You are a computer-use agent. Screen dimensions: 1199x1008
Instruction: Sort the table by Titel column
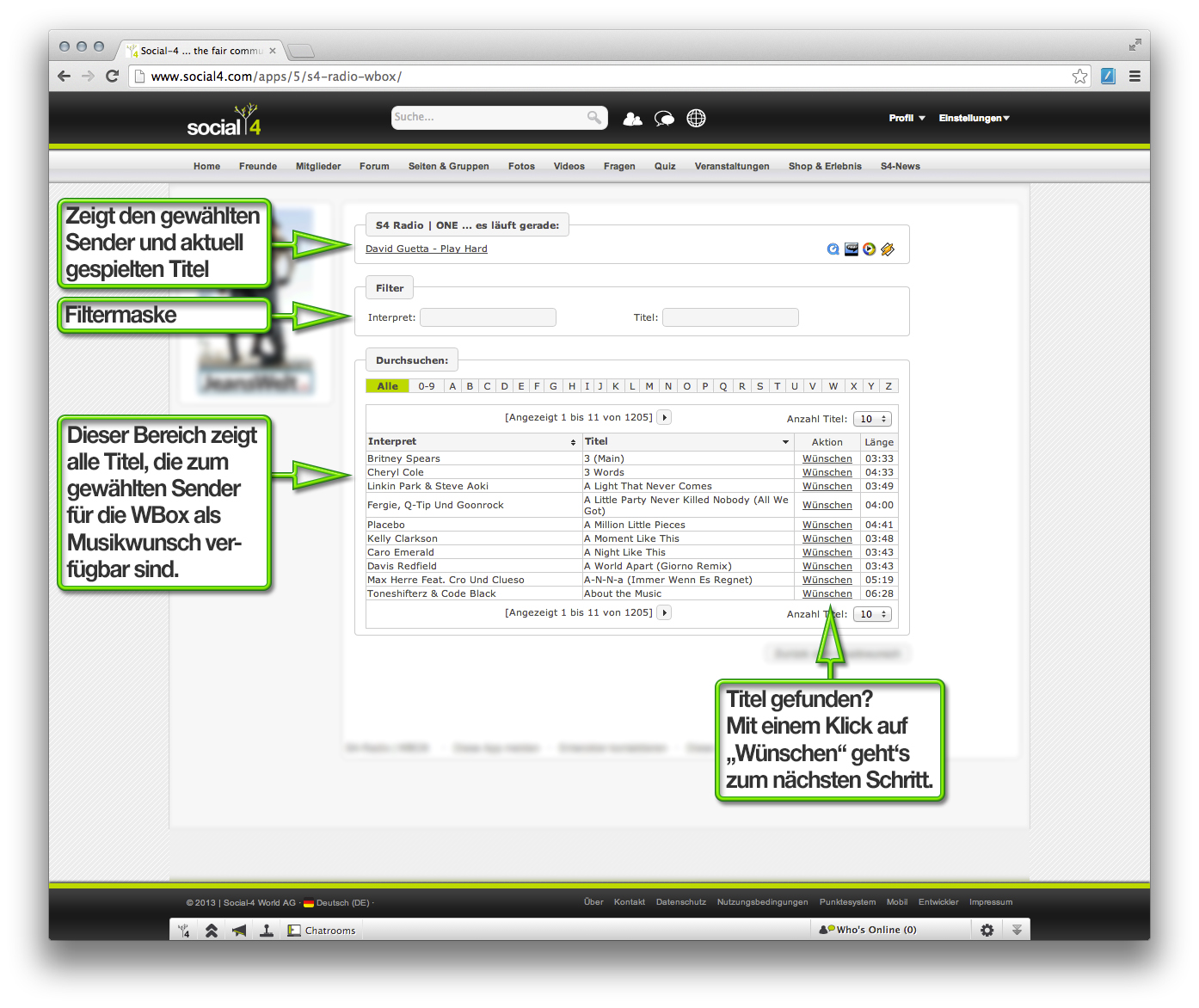686,442
